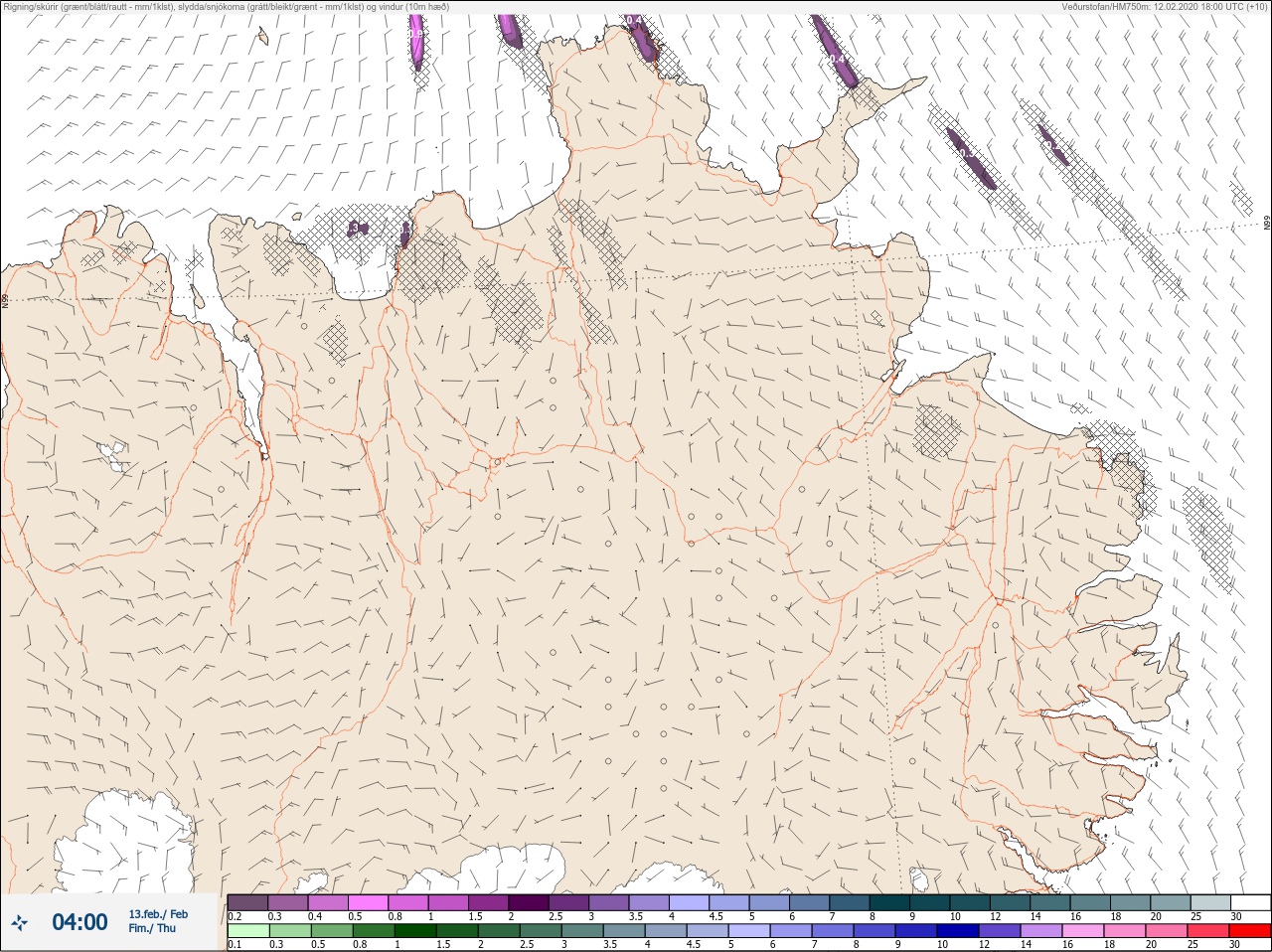Pick the dark green rain swatch starting at 1

(414, 931)
